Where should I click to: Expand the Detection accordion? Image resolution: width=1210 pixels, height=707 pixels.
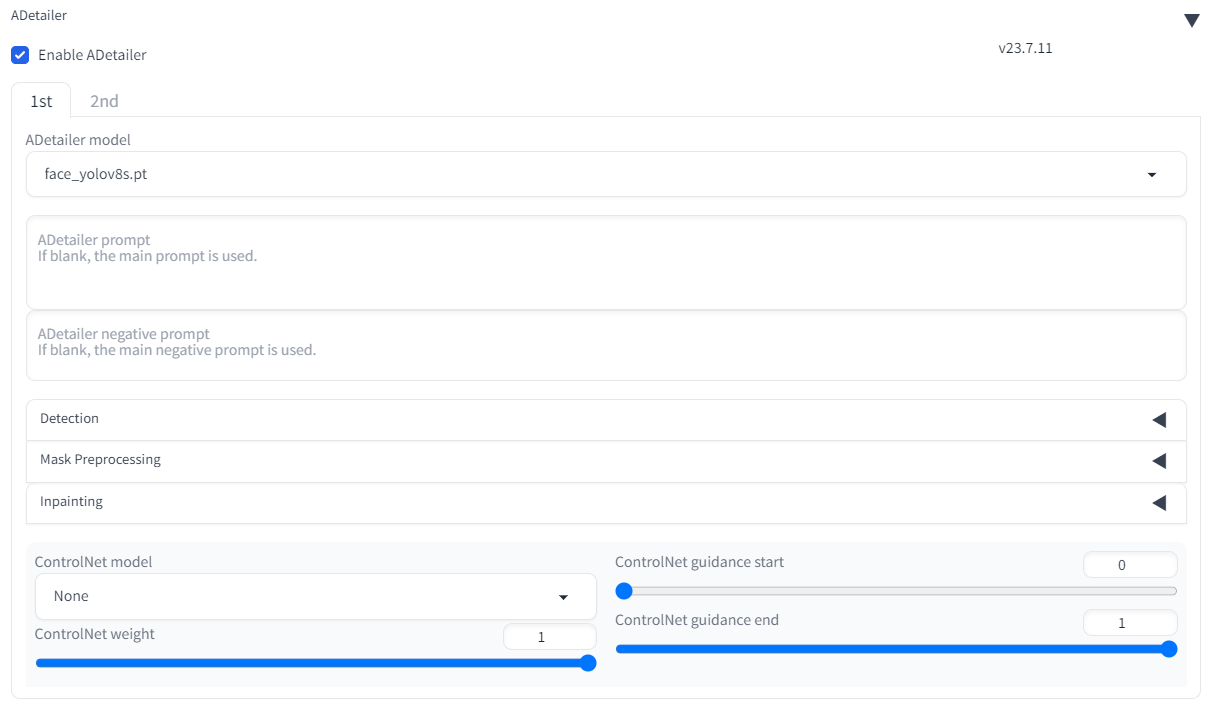[606, 420]
